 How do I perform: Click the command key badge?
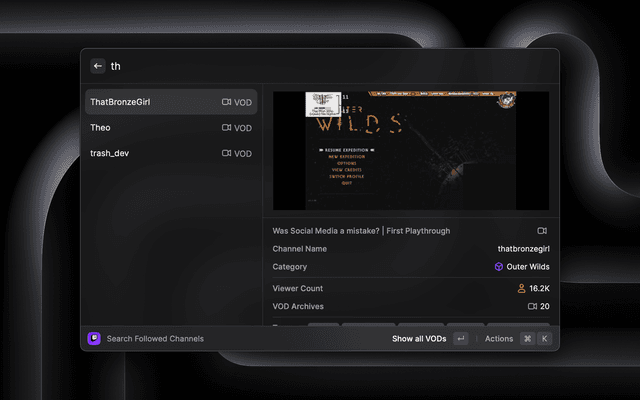(527, 339)
